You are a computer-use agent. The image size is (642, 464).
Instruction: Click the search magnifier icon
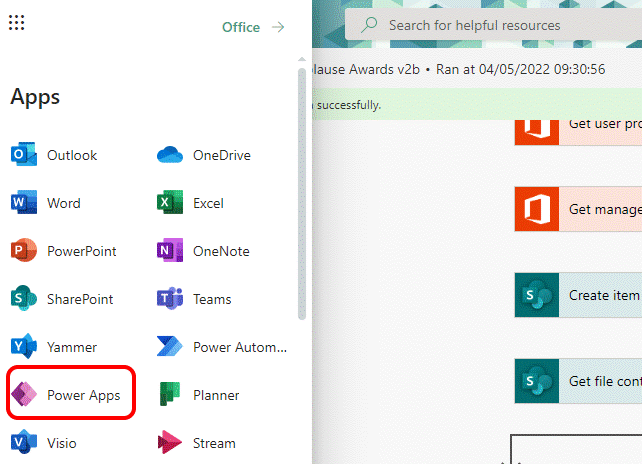tap(369, 25)
